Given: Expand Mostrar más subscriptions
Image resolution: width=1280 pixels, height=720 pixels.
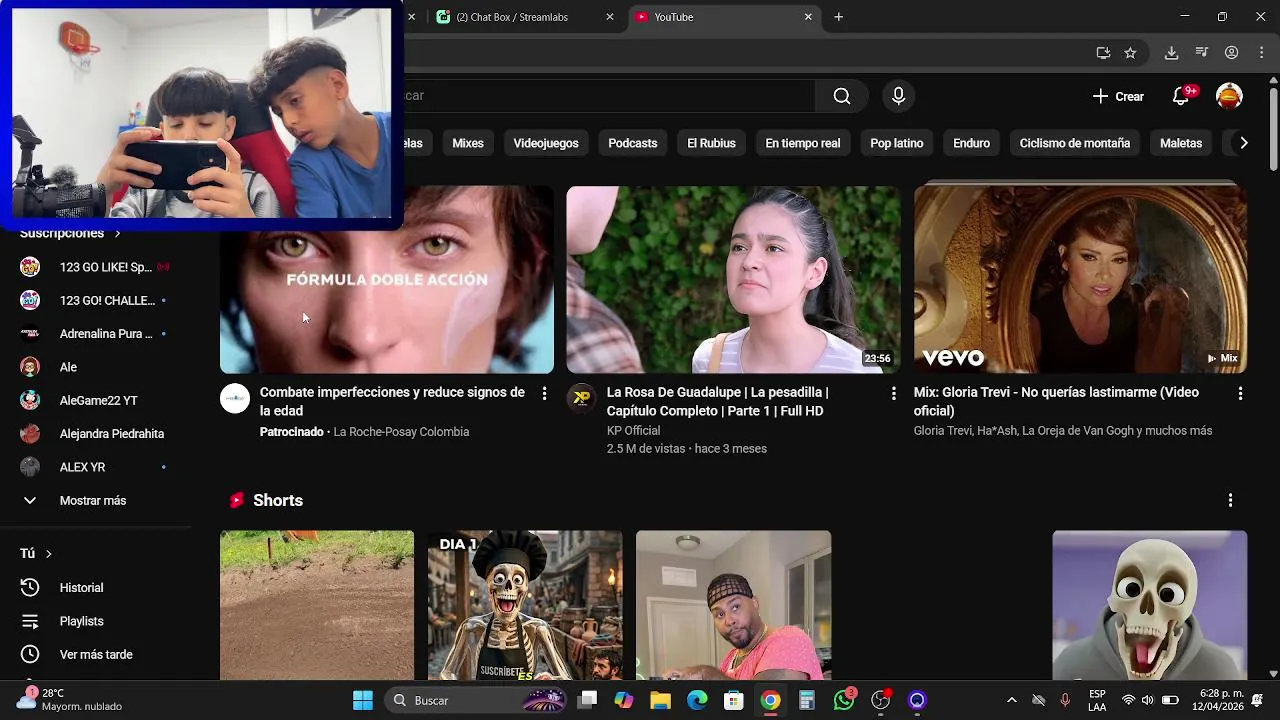Looking at the screenshot, I should click(95, 500).
